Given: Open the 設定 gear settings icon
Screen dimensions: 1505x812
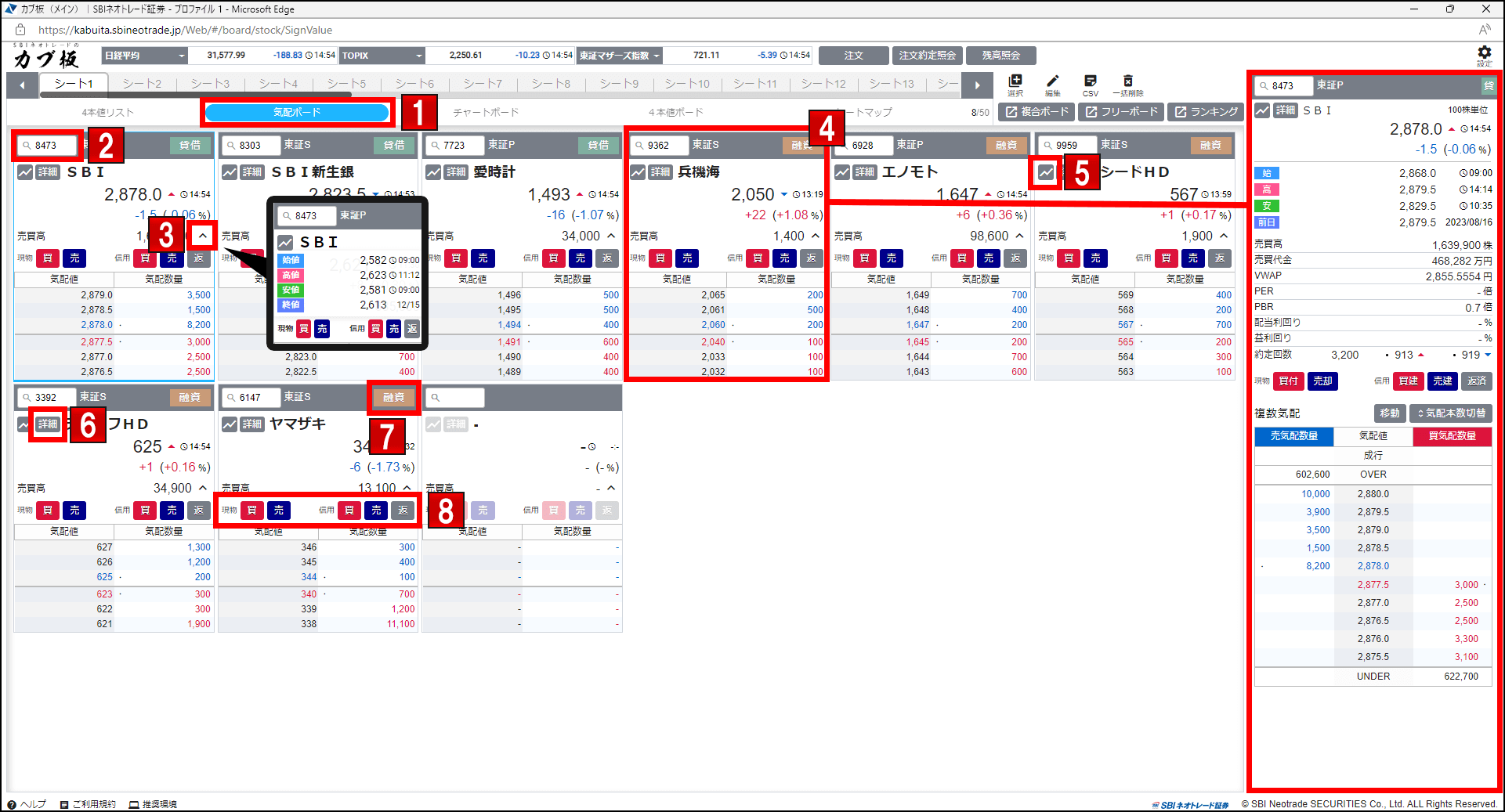Looking at the screenshot, I should click(x=1485, y=55).
